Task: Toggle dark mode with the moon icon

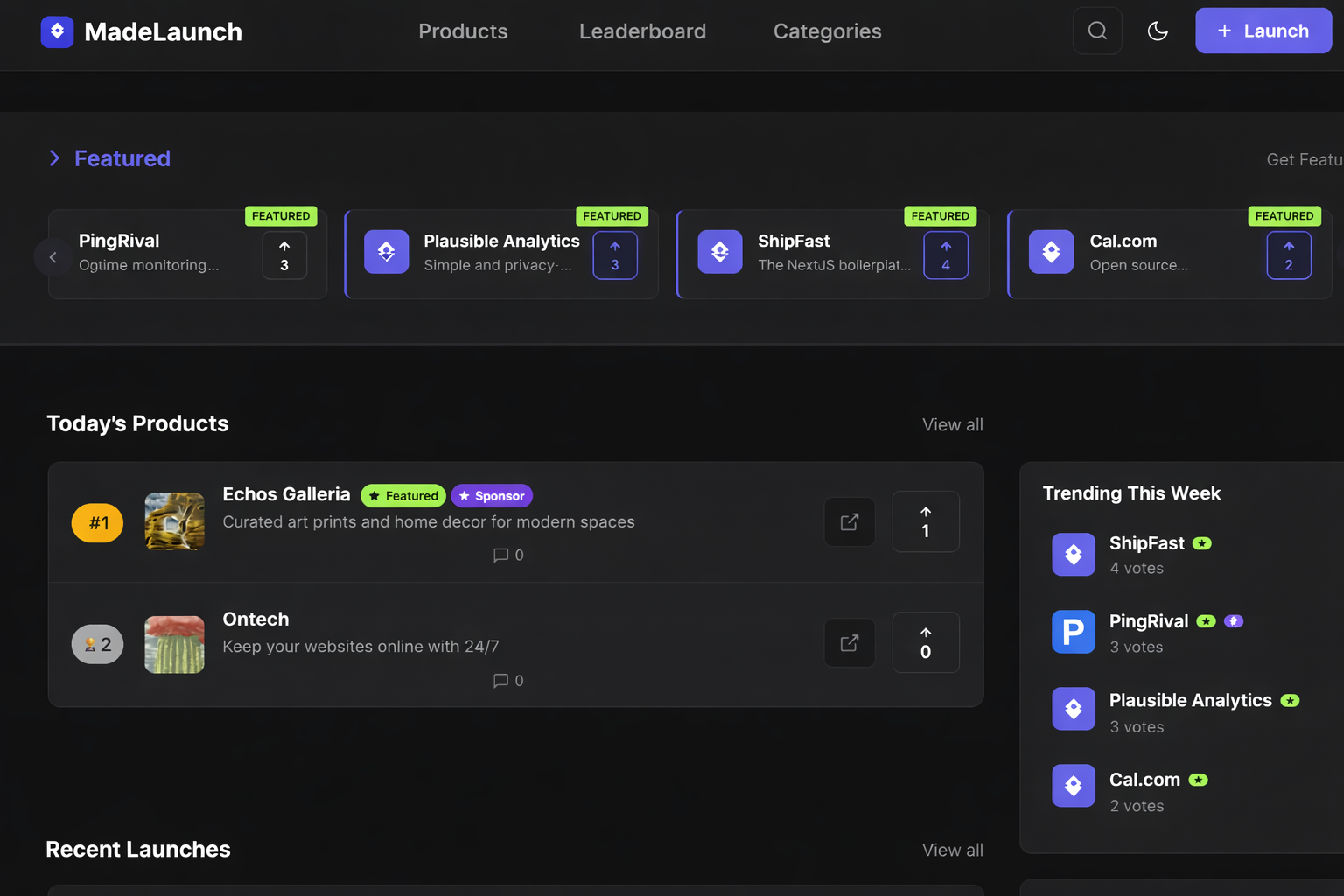Action: (x=1157, y=31)
